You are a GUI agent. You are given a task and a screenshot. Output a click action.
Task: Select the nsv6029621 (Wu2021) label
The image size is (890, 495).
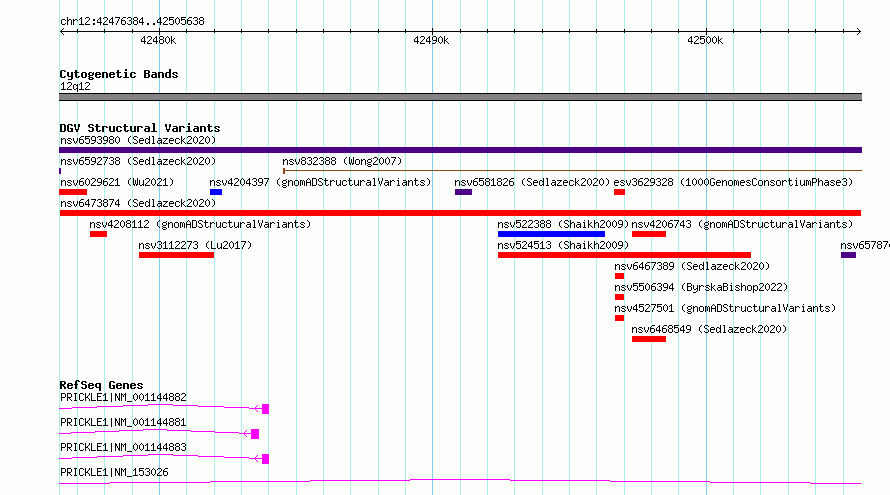click(117, 182)
